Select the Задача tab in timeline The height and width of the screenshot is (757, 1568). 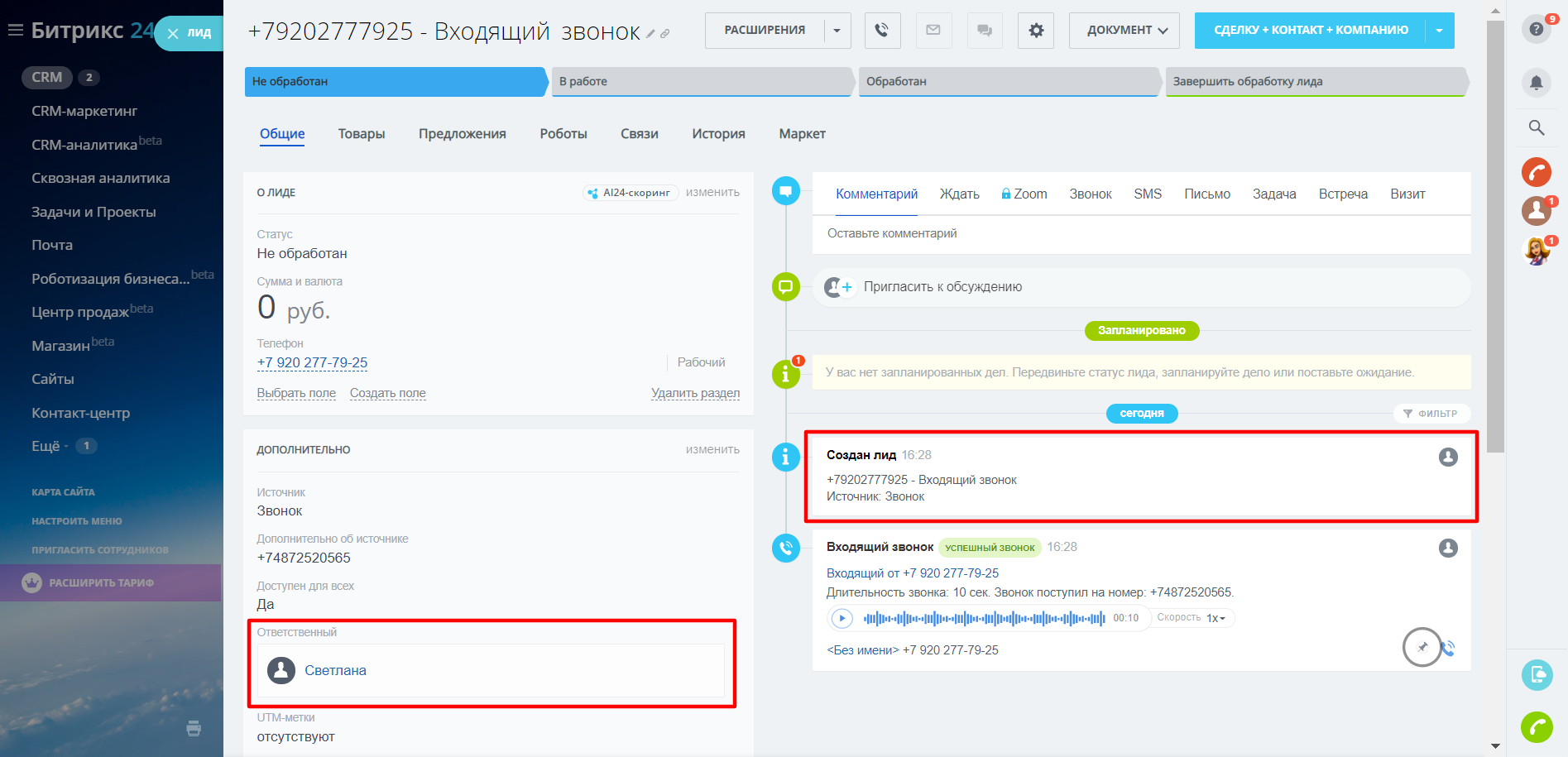coord(1273,194)
